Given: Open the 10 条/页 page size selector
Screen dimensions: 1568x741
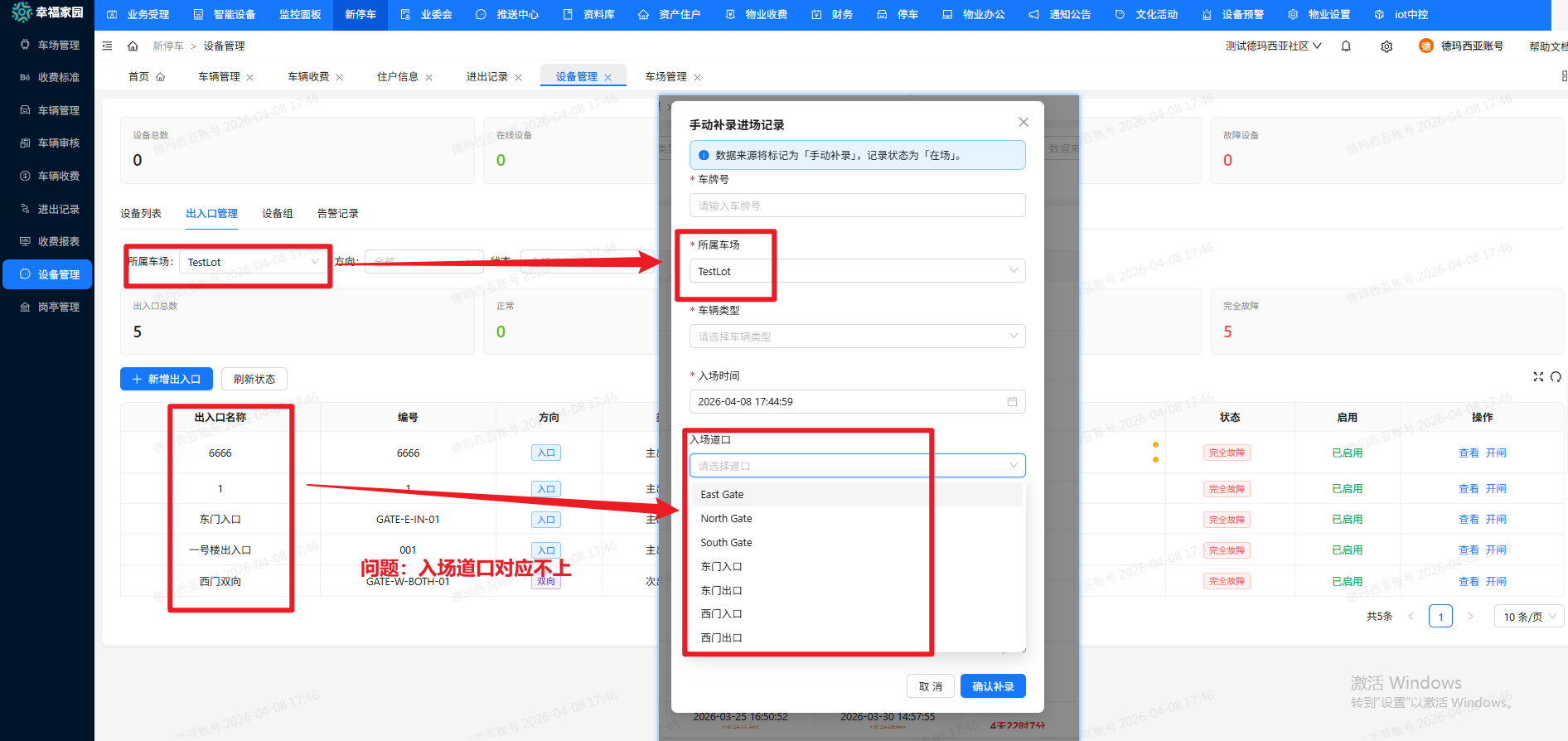Looking at the screenshot, I should [x=1529, y=617].
